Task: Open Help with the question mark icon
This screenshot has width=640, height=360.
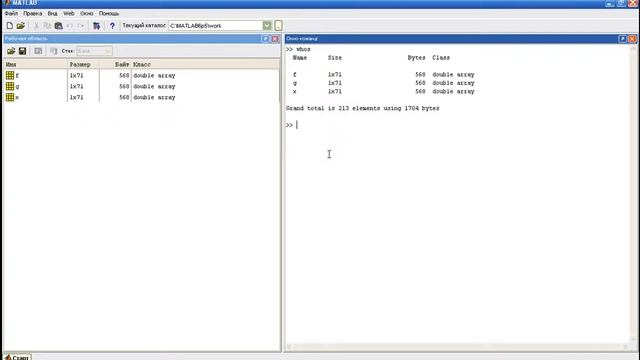Action: pos(112,26)
